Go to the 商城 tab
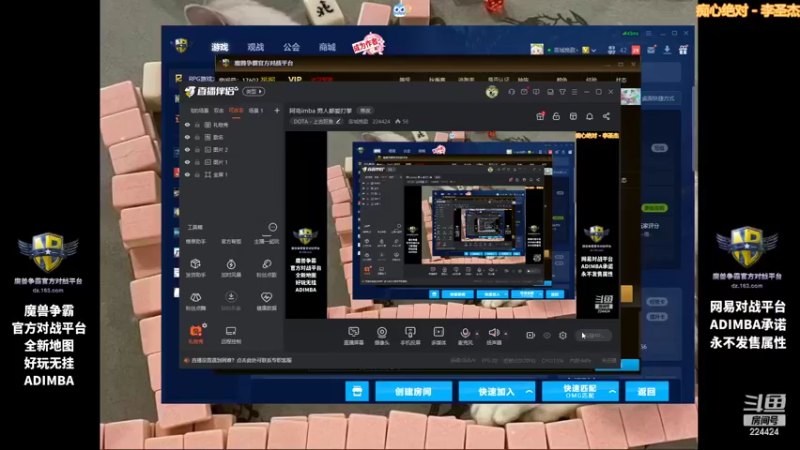800x450 pixels. (327, 47)
